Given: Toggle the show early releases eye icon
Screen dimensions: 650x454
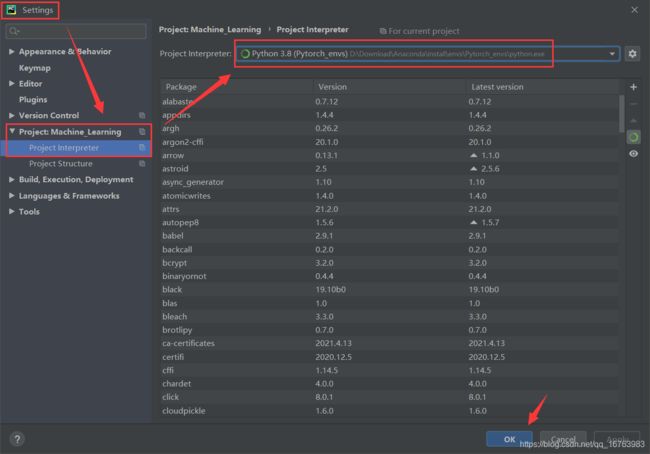Looking at the screenshot, I should (x=633, y=154).
